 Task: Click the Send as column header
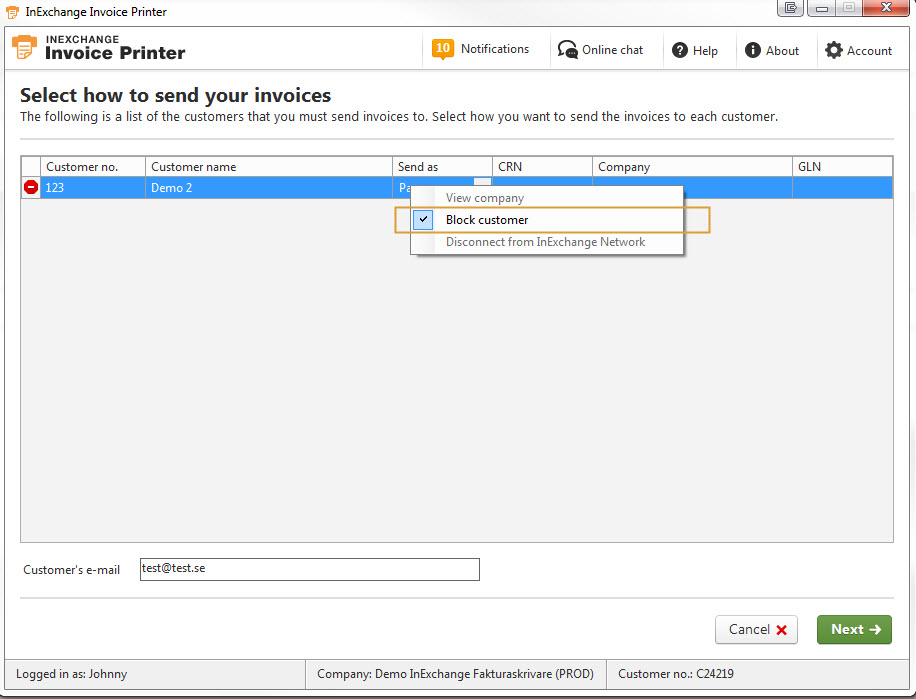(x=442, y=167)
